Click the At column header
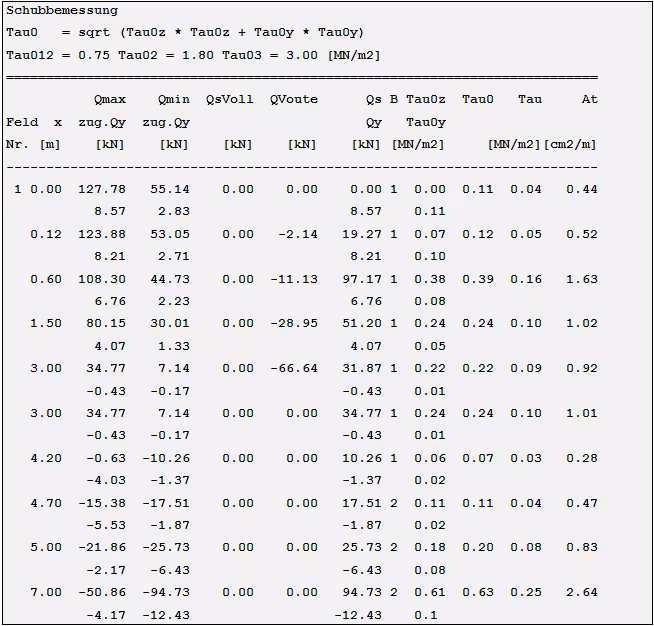 click(x=590, y=100)
